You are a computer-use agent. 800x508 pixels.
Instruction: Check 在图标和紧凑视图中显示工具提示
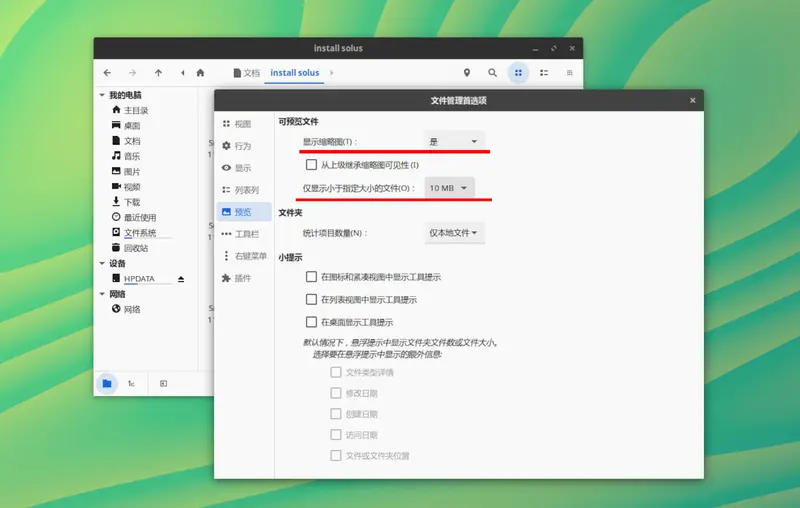(x=312, y=276)
